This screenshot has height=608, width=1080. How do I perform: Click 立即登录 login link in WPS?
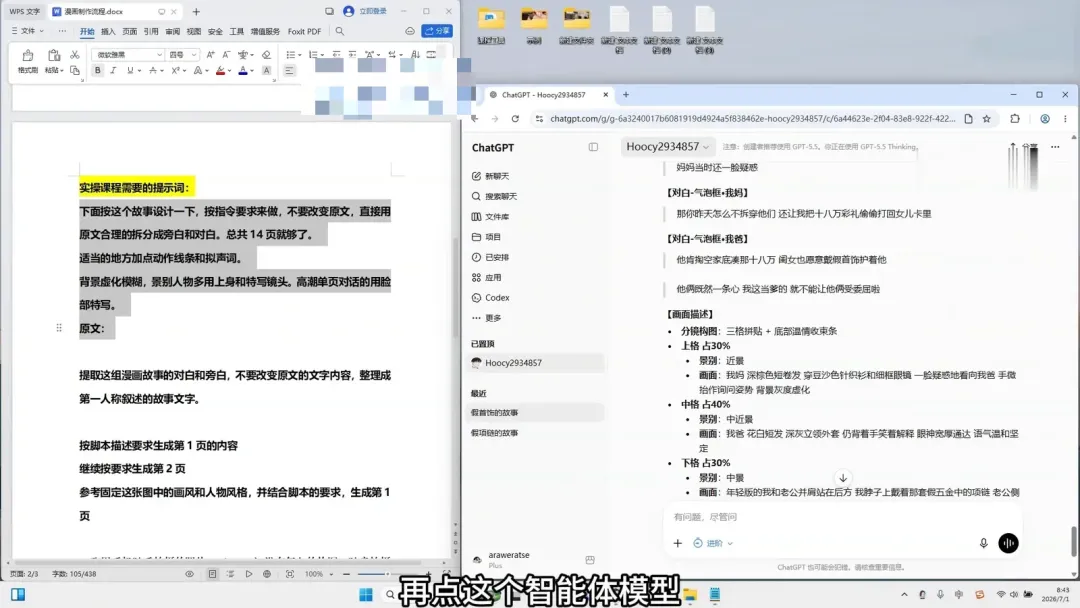[x=373, y=11]
